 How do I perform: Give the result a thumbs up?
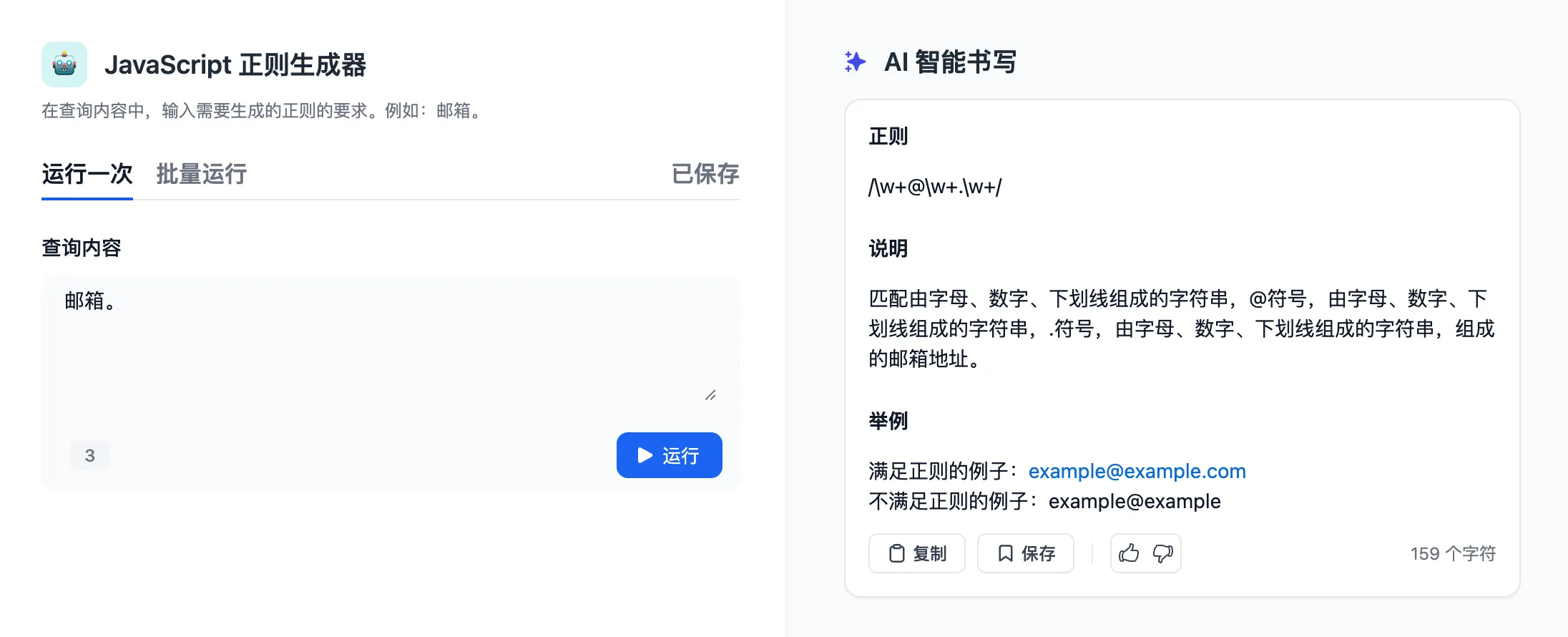tap(1129, 553)
